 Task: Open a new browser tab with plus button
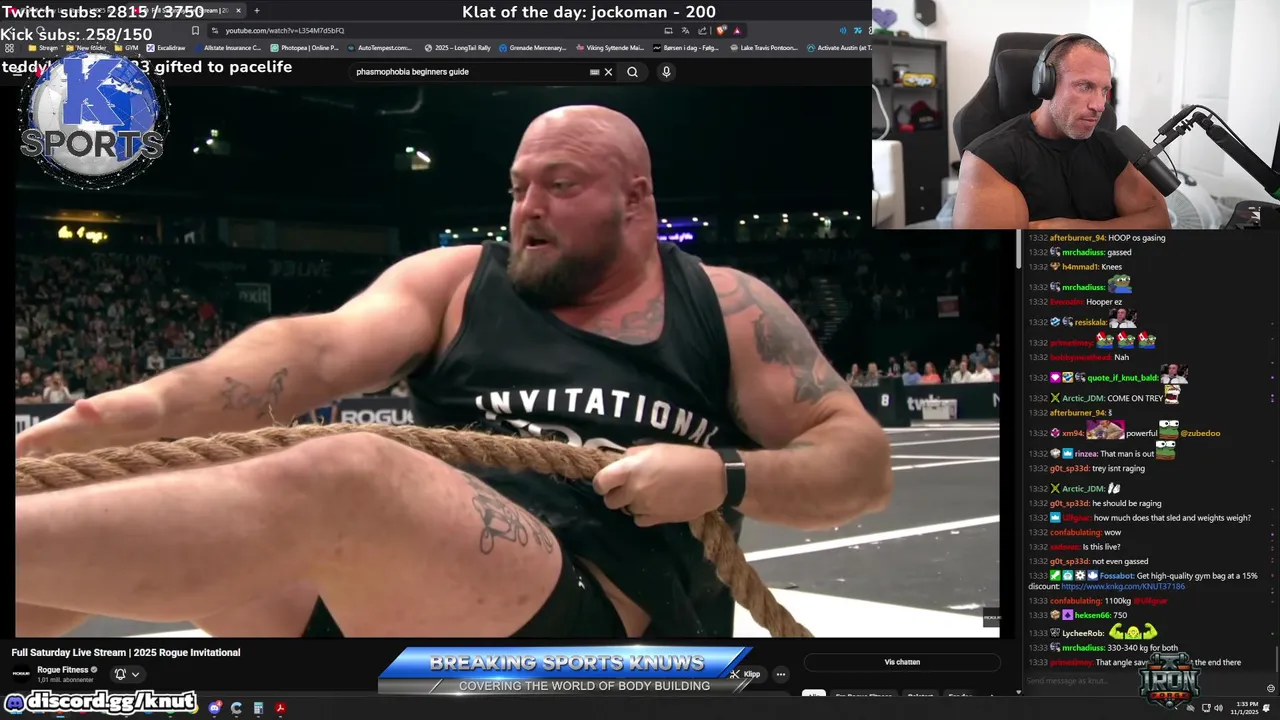point(257,11)
